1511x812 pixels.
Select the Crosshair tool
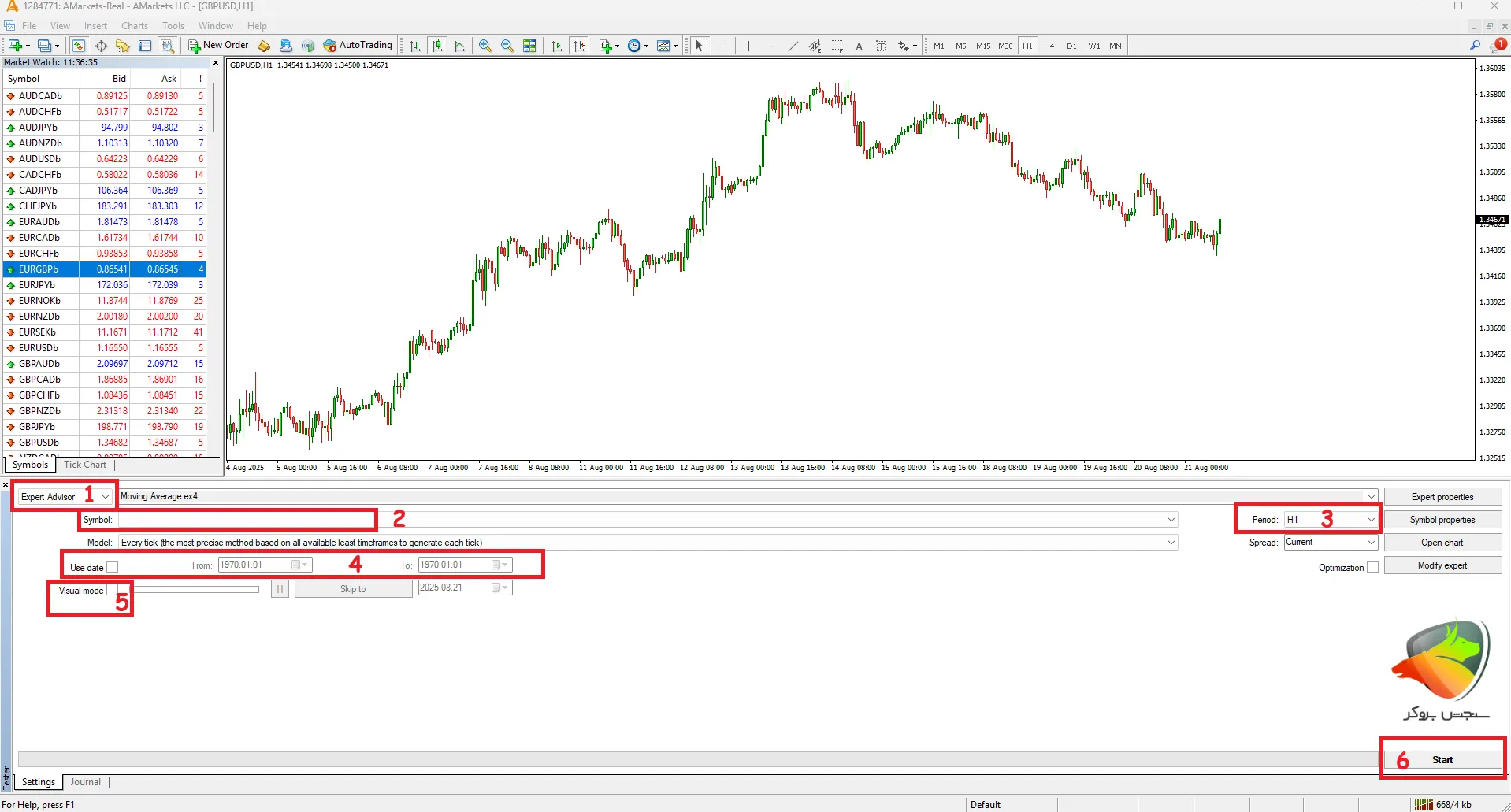point(722,46)
